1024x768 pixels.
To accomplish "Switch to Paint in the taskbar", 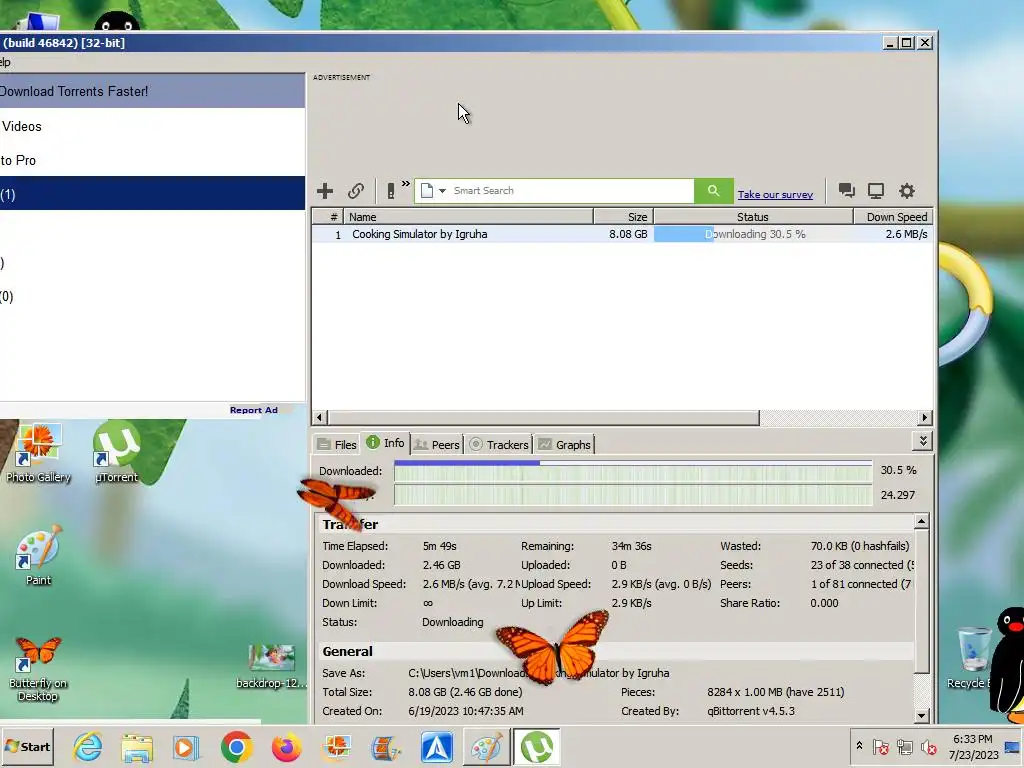I will coord(487,747).
